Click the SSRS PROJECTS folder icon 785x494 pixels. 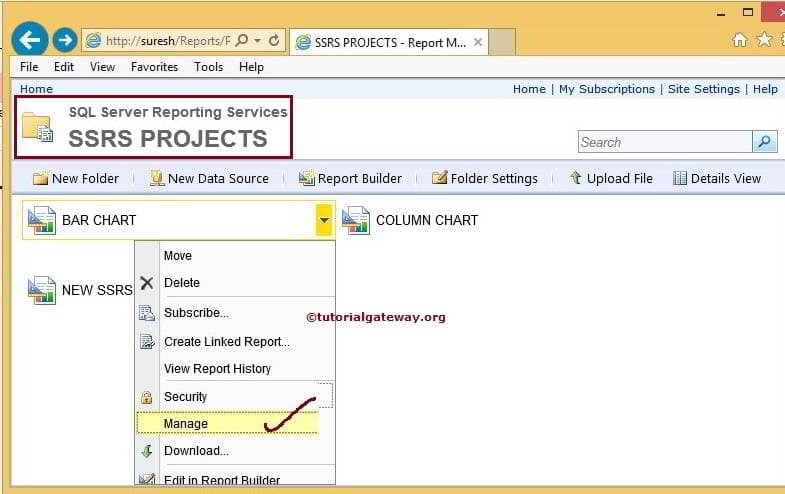tap(38, 127)
